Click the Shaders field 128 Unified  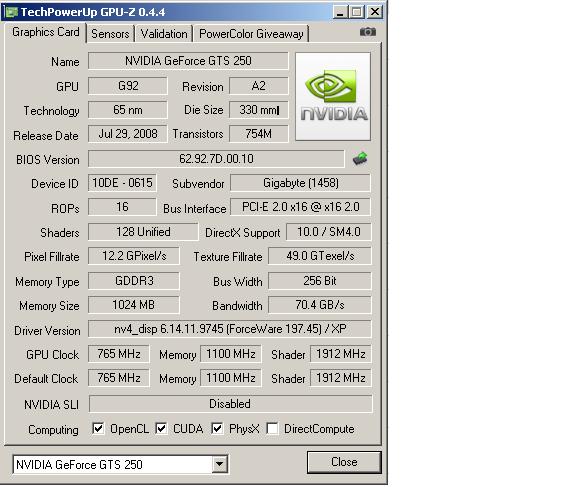[x=143, y=232]
